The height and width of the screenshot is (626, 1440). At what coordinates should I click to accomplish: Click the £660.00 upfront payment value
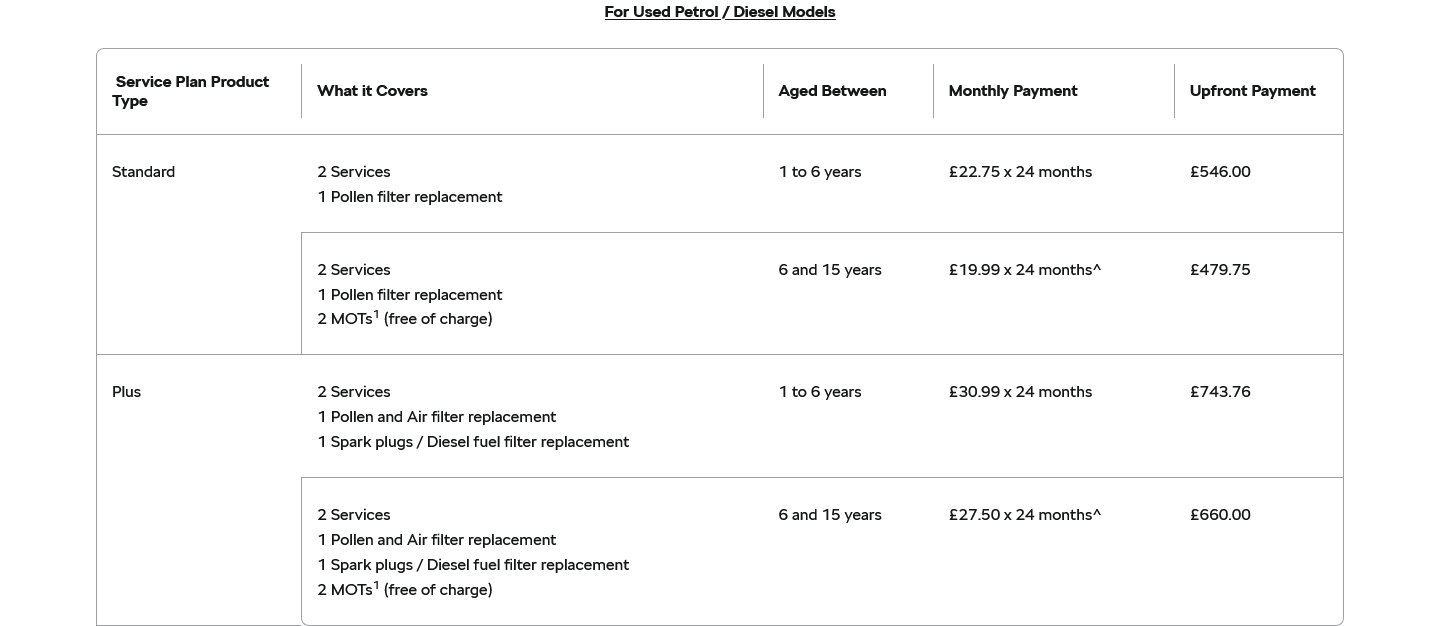1220,515
